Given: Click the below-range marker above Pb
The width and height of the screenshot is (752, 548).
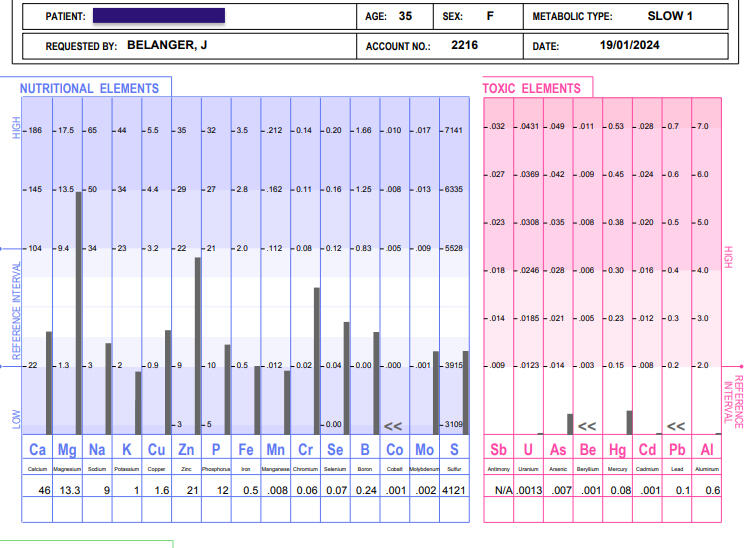Looking at the screenshot, I should [x=676, y=425].
